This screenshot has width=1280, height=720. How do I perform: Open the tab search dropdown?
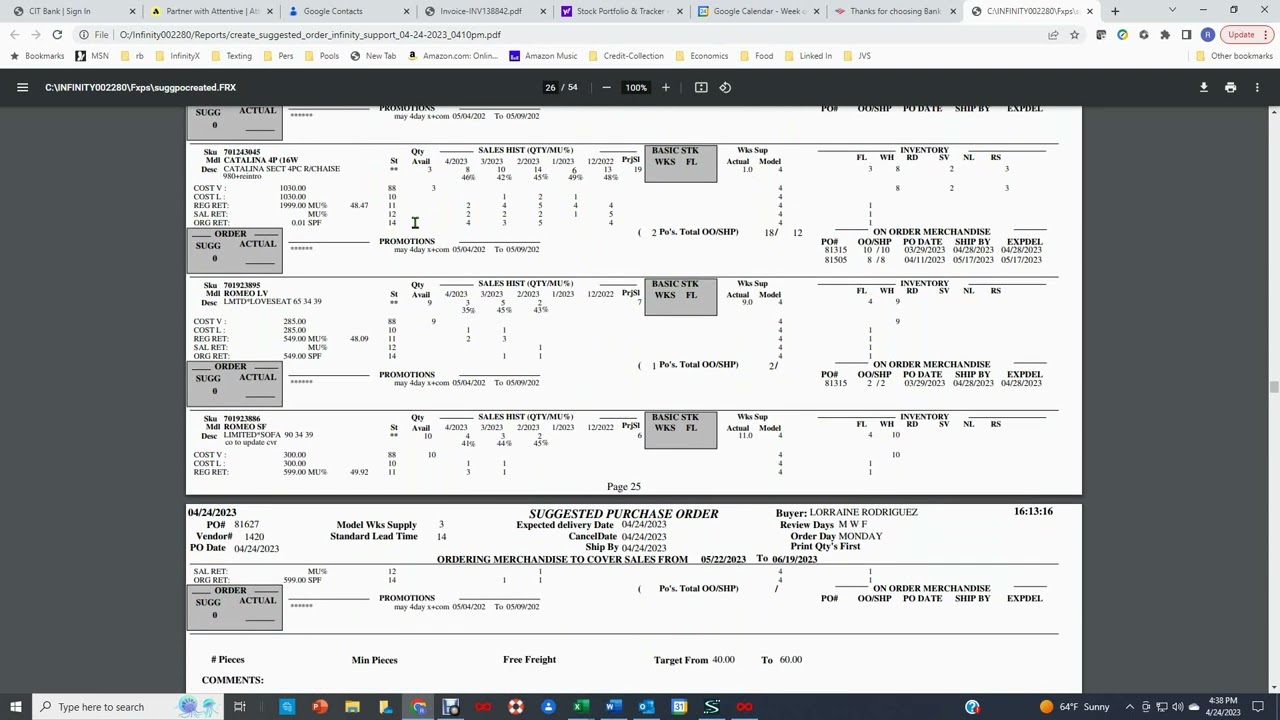(1173, 10)
